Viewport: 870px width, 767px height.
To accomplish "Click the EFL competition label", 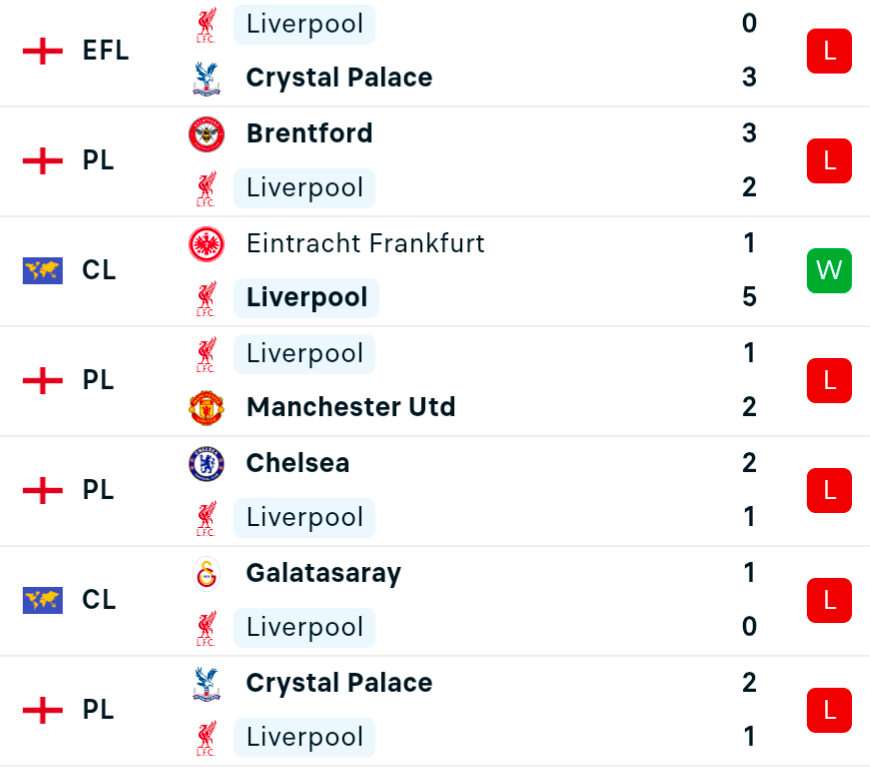I will pyautogui.click(x=105, y=50).
